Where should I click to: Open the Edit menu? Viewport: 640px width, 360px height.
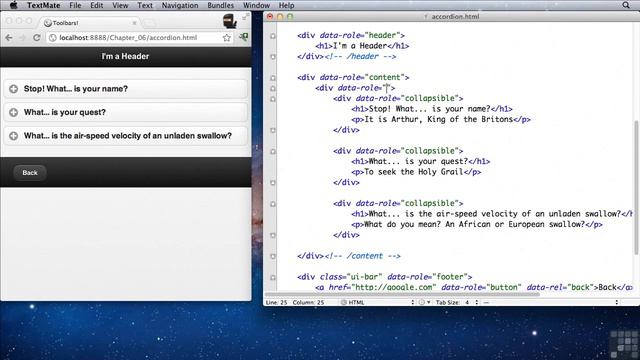click(x=96, y=5)
